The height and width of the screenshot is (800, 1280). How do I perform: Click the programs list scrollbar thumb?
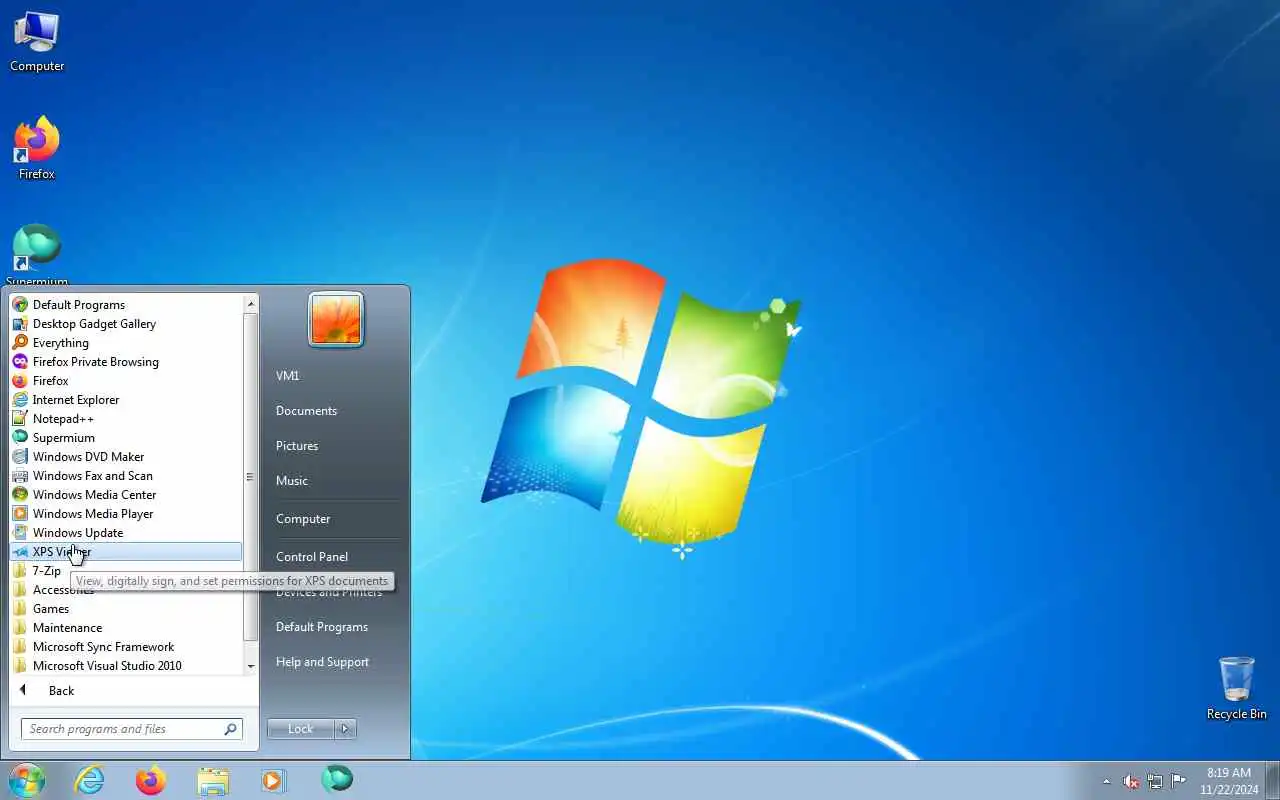251,477
